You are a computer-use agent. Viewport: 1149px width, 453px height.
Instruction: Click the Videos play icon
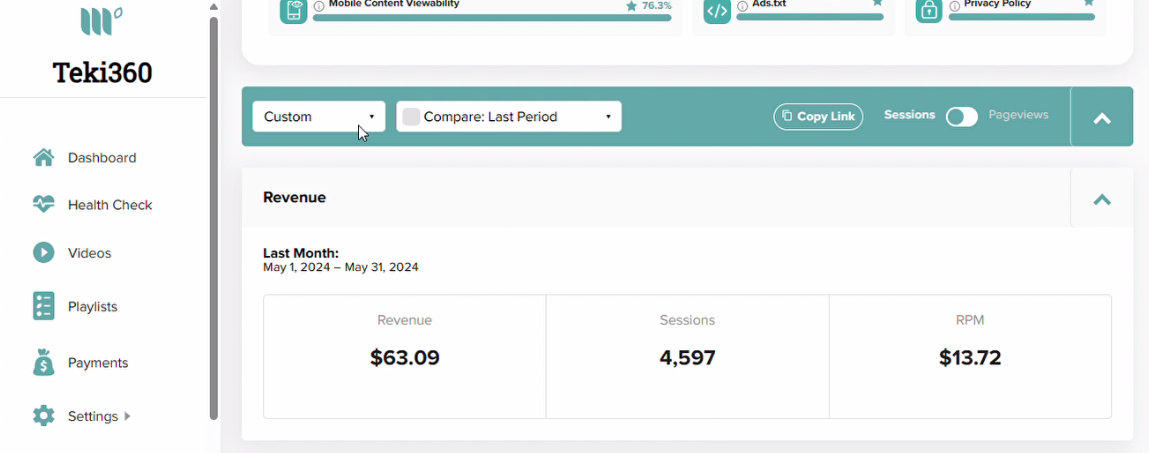pos(44,253)
